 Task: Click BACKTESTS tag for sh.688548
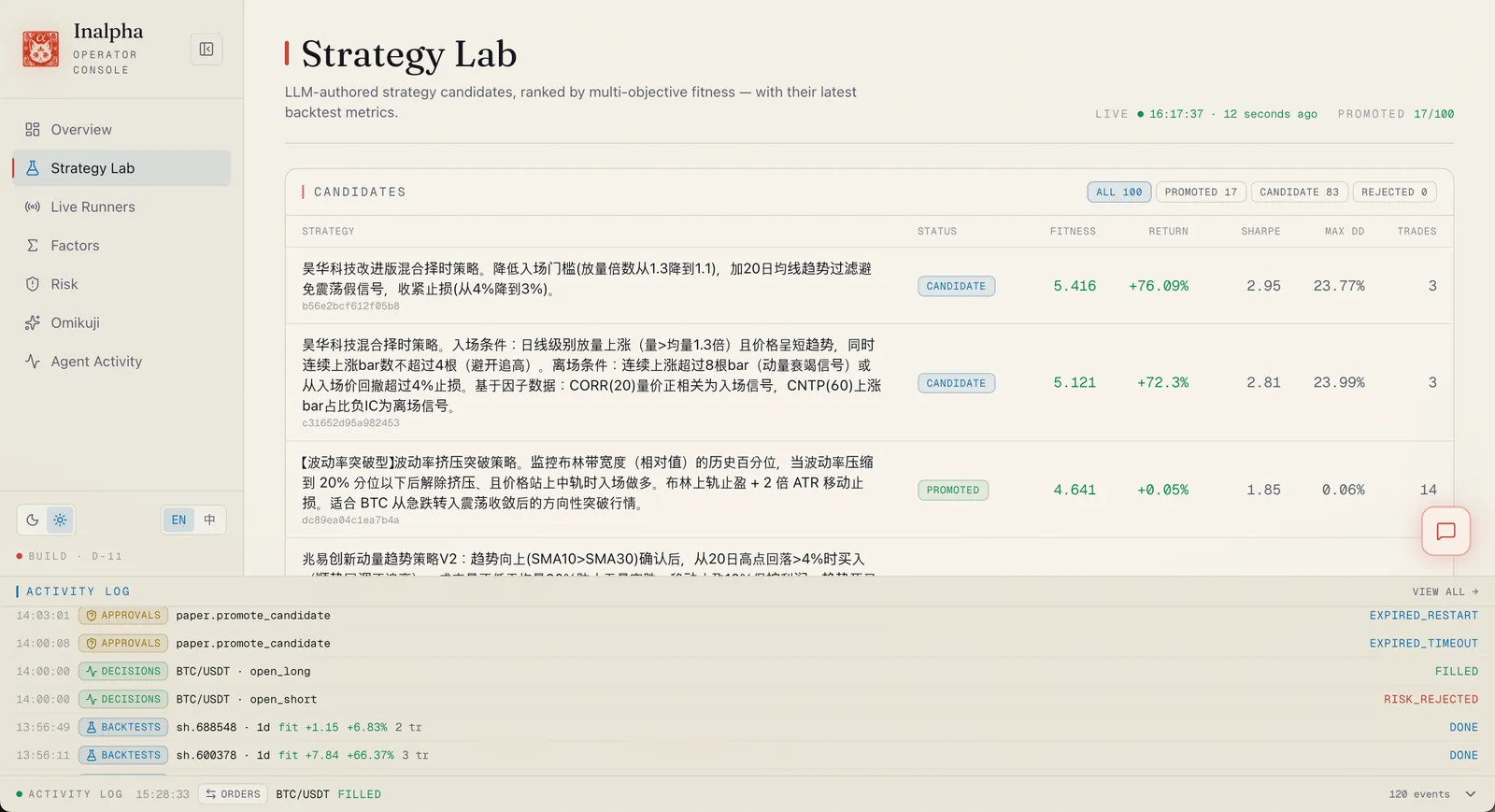click(x=123, y=728)
